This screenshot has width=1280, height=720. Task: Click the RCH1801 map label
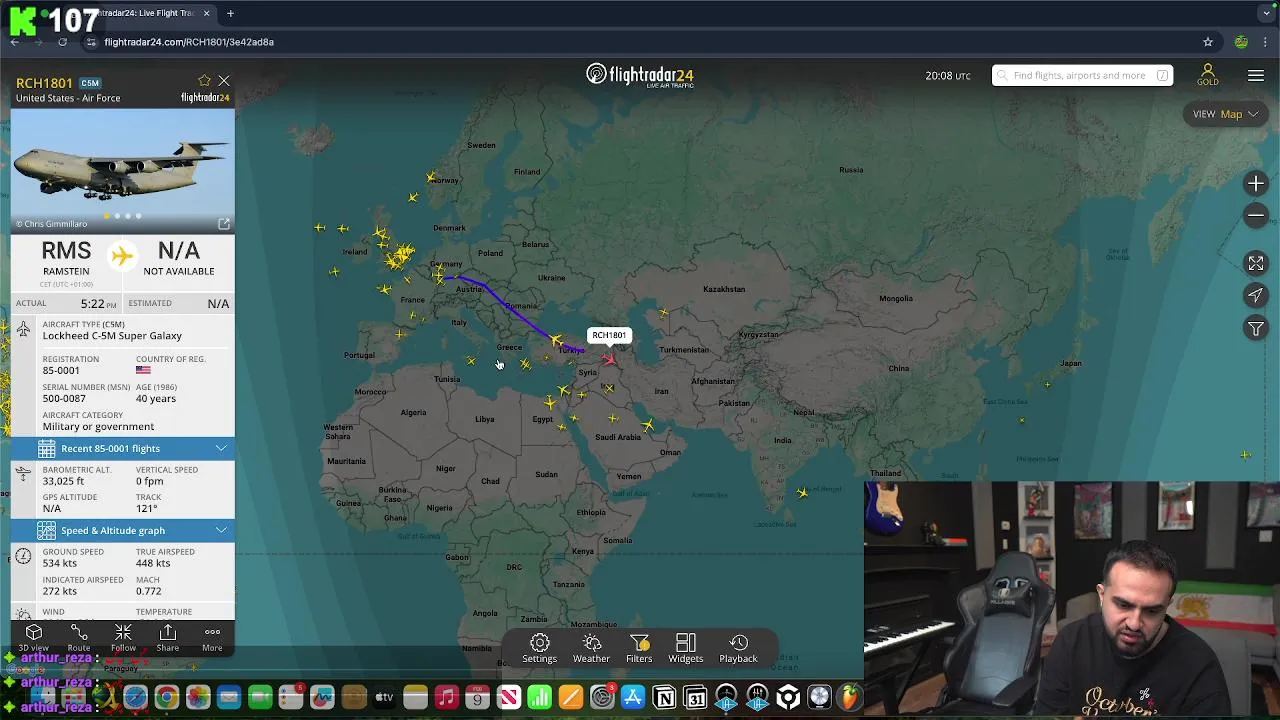pyautogui.click(x=609, y=335)
